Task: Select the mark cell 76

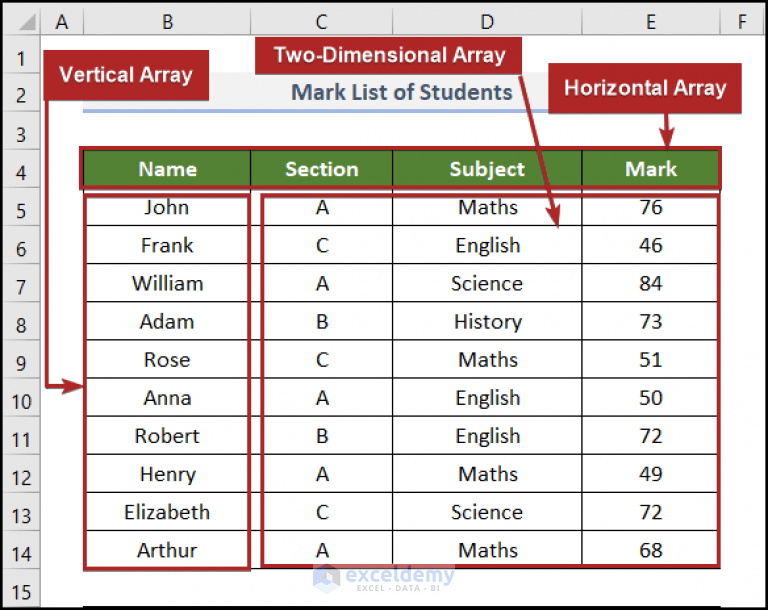Action: (650, 207)
